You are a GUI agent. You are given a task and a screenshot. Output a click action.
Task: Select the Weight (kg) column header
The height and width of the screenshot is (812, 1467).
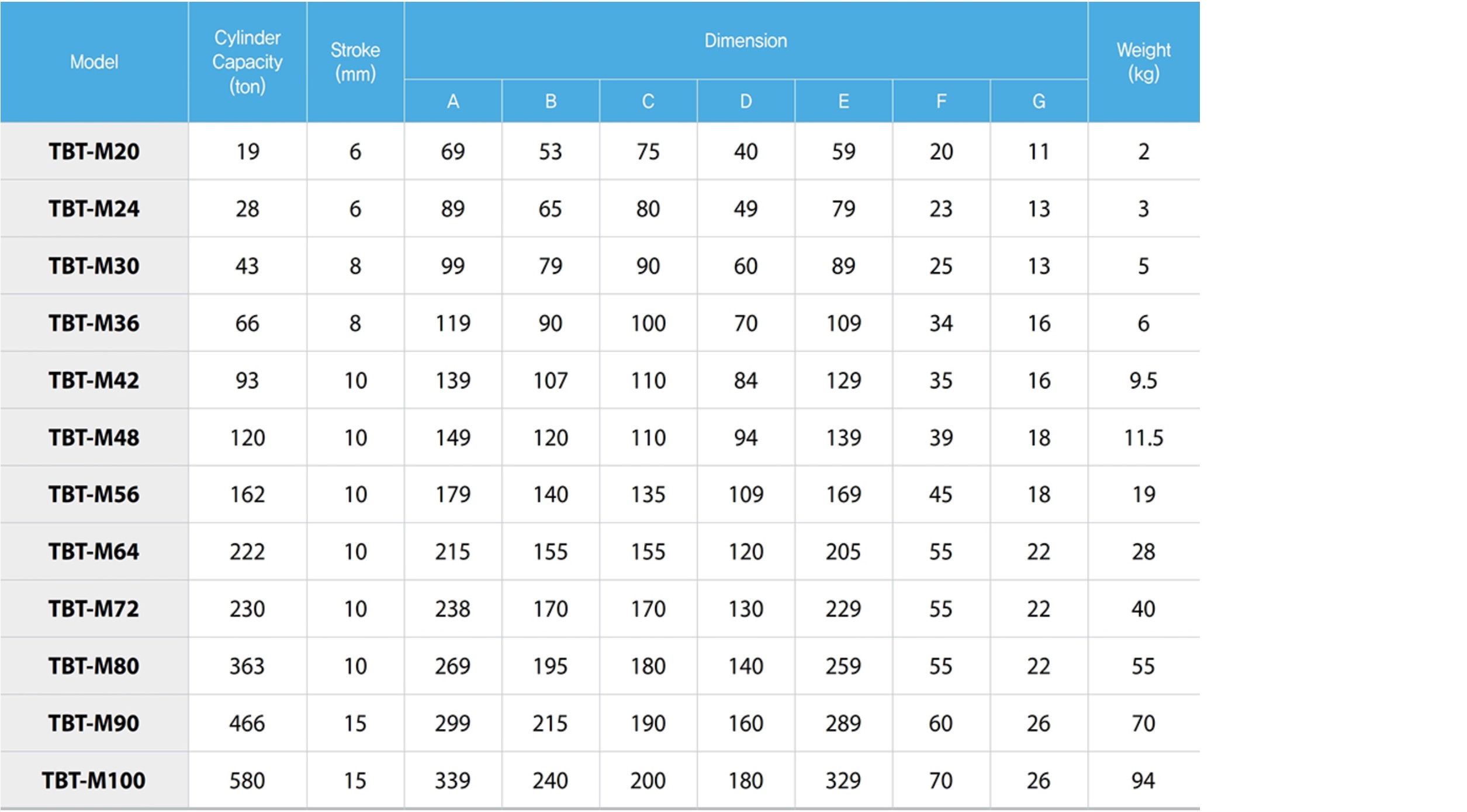[1144, 62]
